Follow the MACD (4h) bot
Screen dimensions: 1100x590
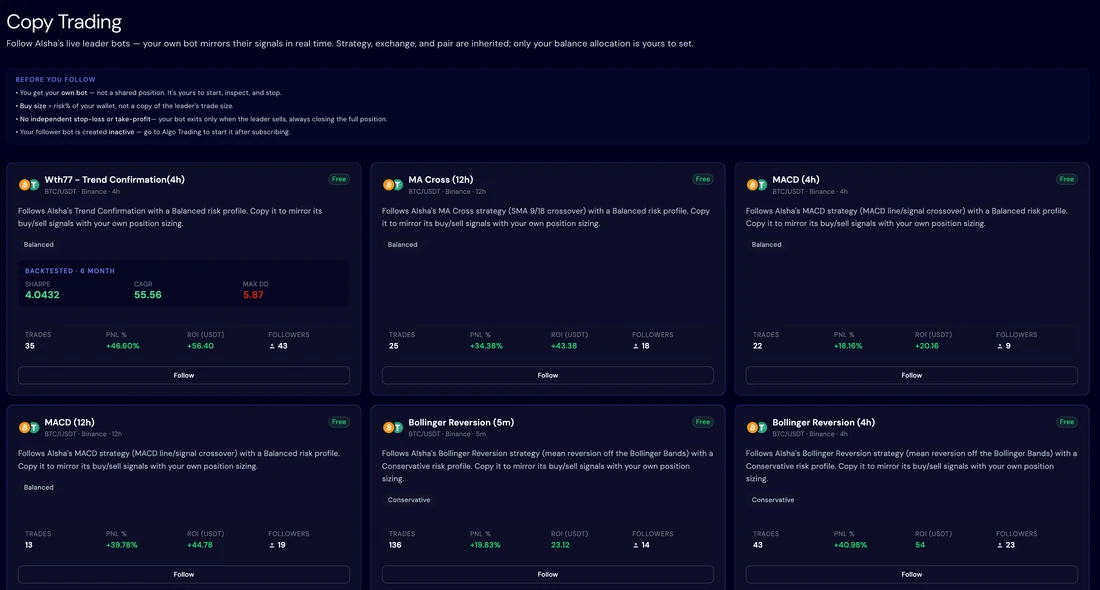tap(911, 375)
